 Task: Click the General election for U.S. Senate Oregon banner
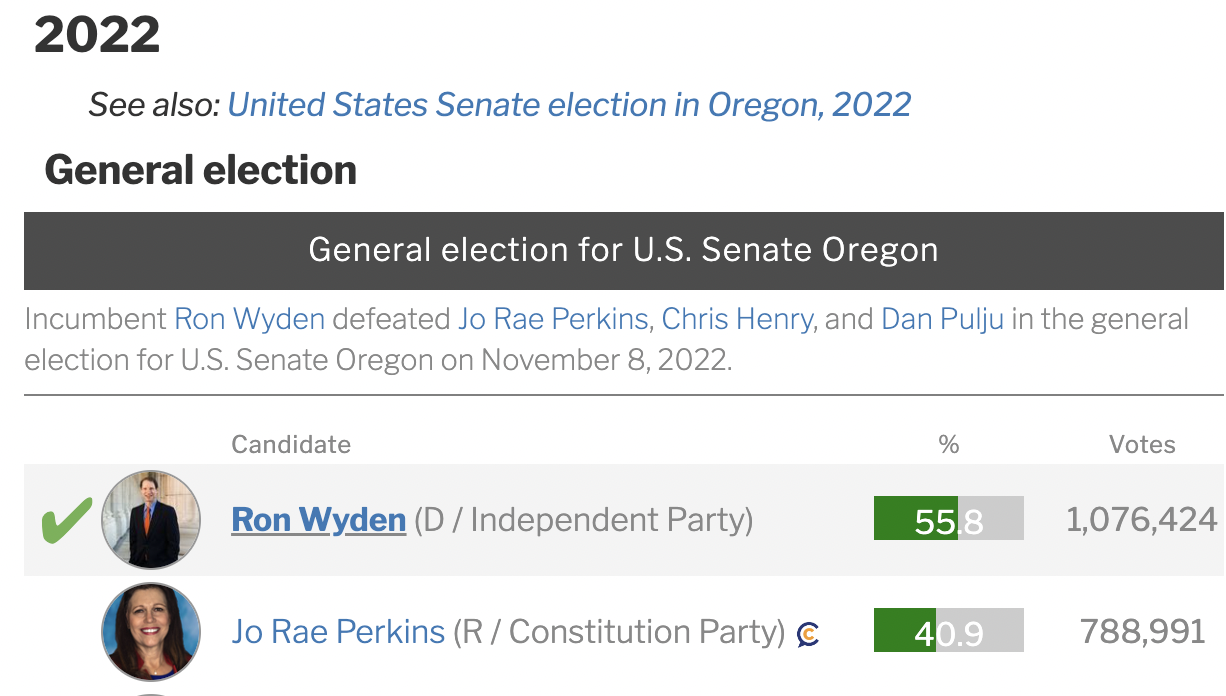pos(624,250)
